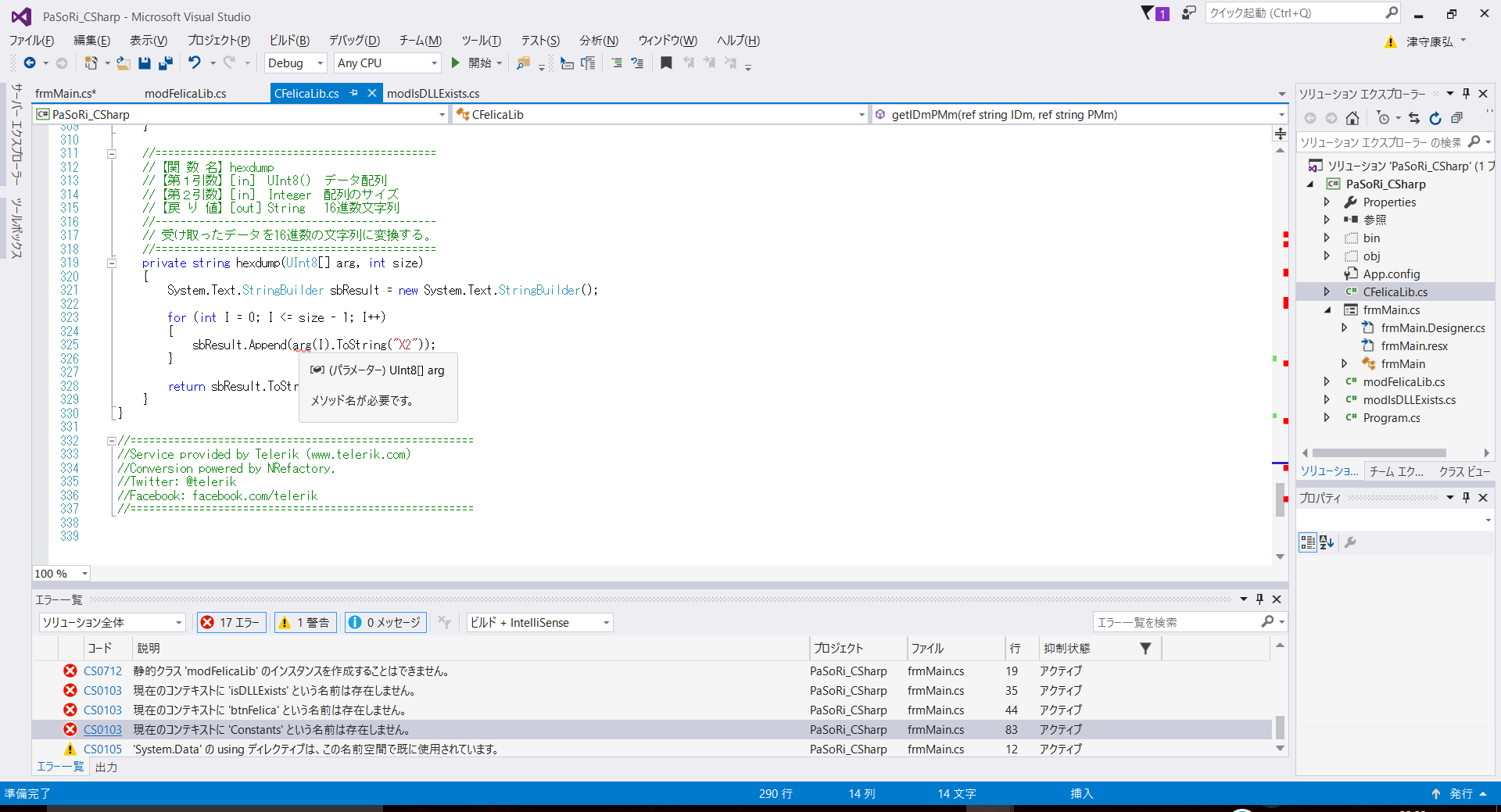The height and width of the screenshot is (812, 1501).
Task: Switch to the modFelicaLib.cs tab
Action: point(184,93)
